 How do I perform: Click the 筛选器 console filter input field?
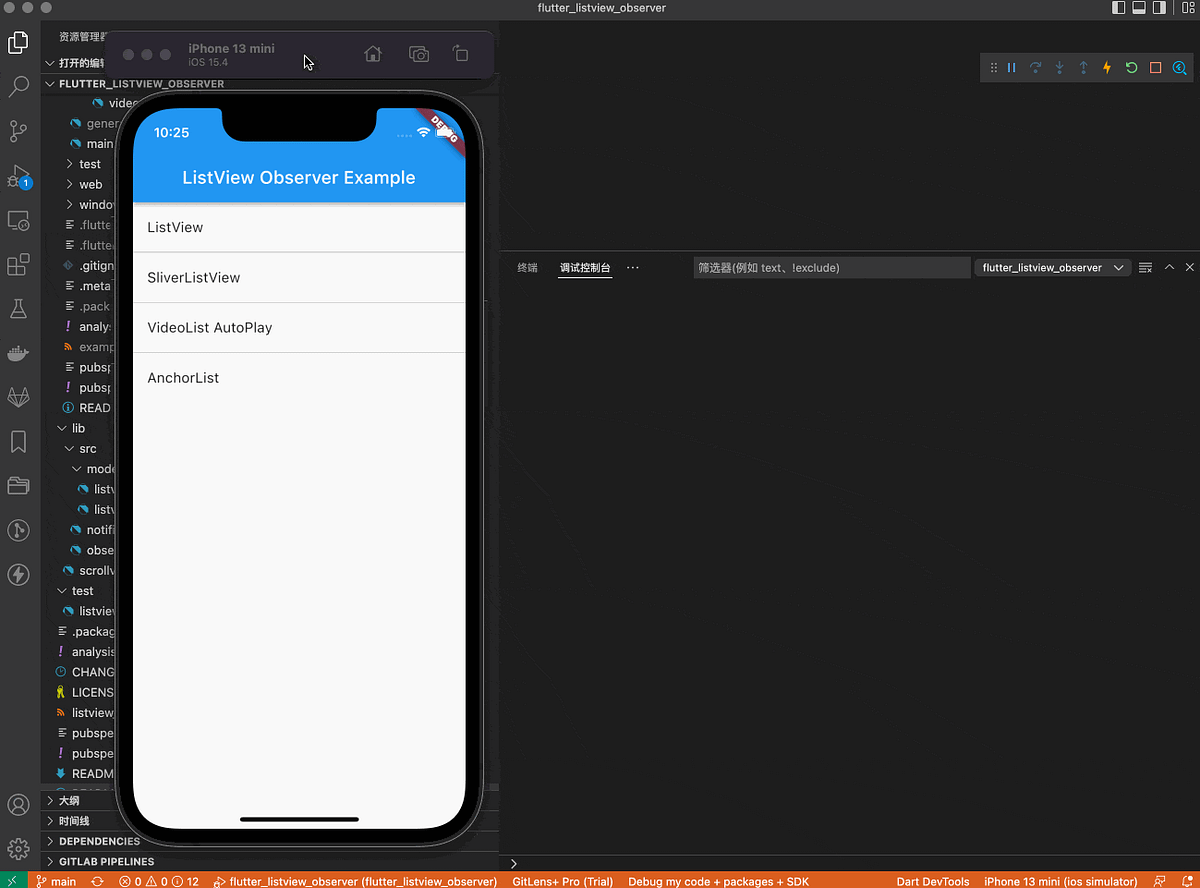(x=831, y=267)
